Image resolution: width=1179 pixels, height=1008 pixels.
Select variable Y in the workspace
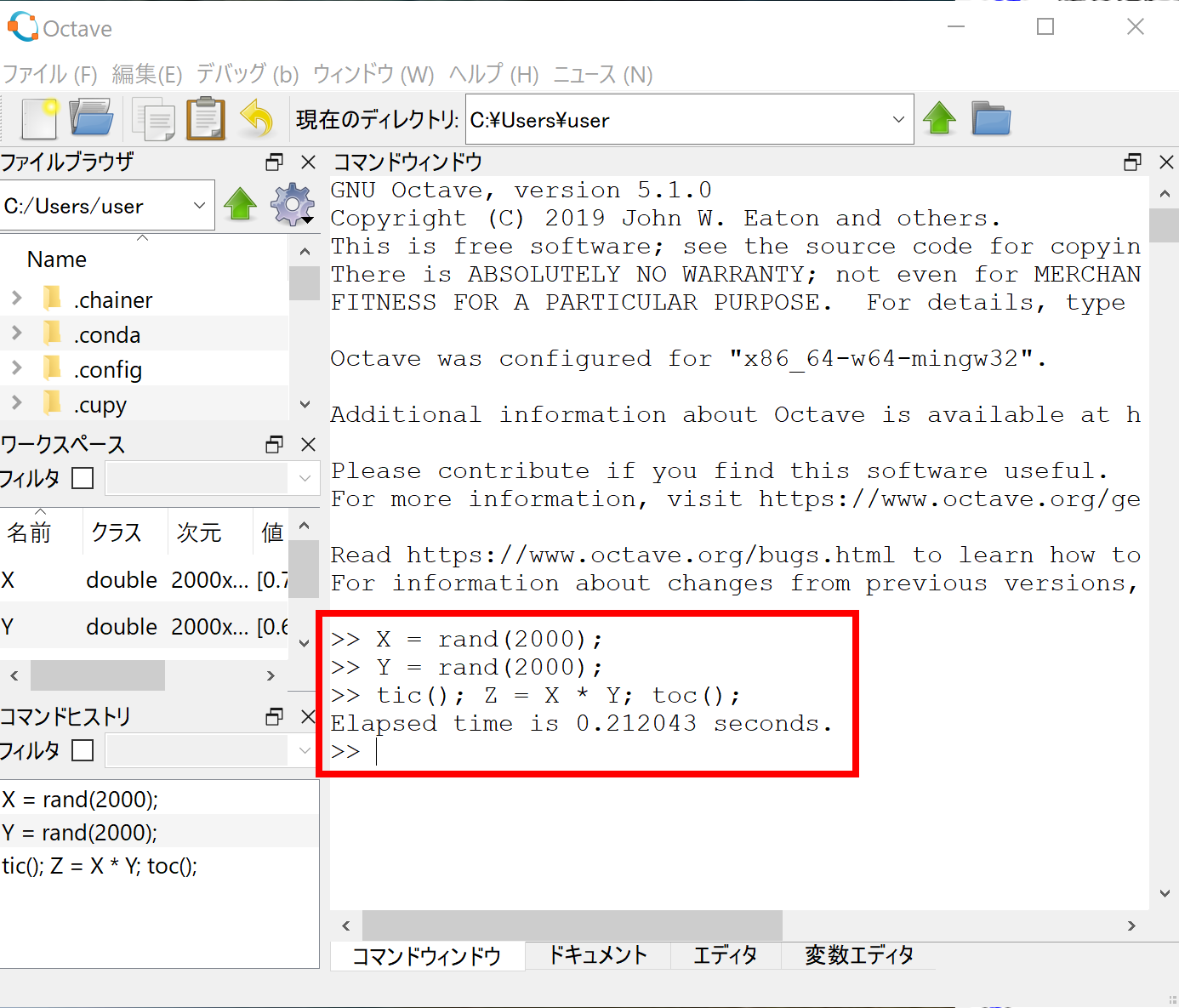click(145, 627)
